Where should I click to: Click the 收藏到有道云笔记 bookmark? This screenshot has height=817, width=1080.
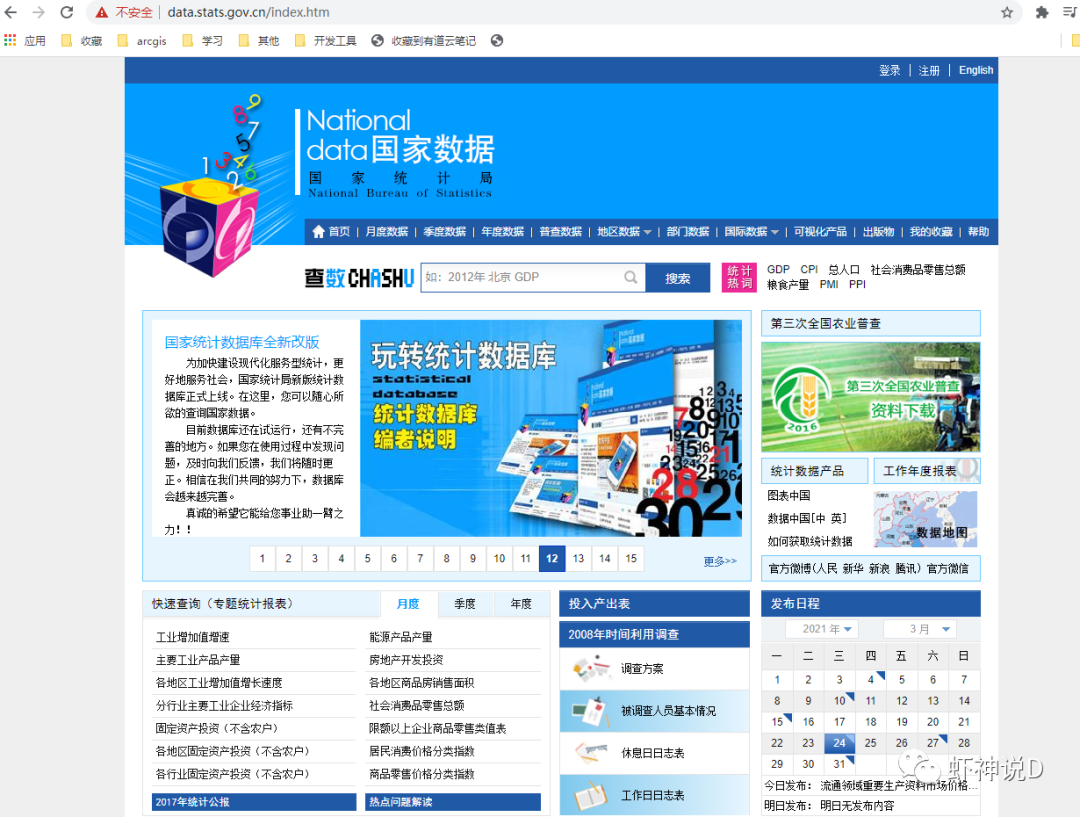pyautogui.click(x=424, y=41)
